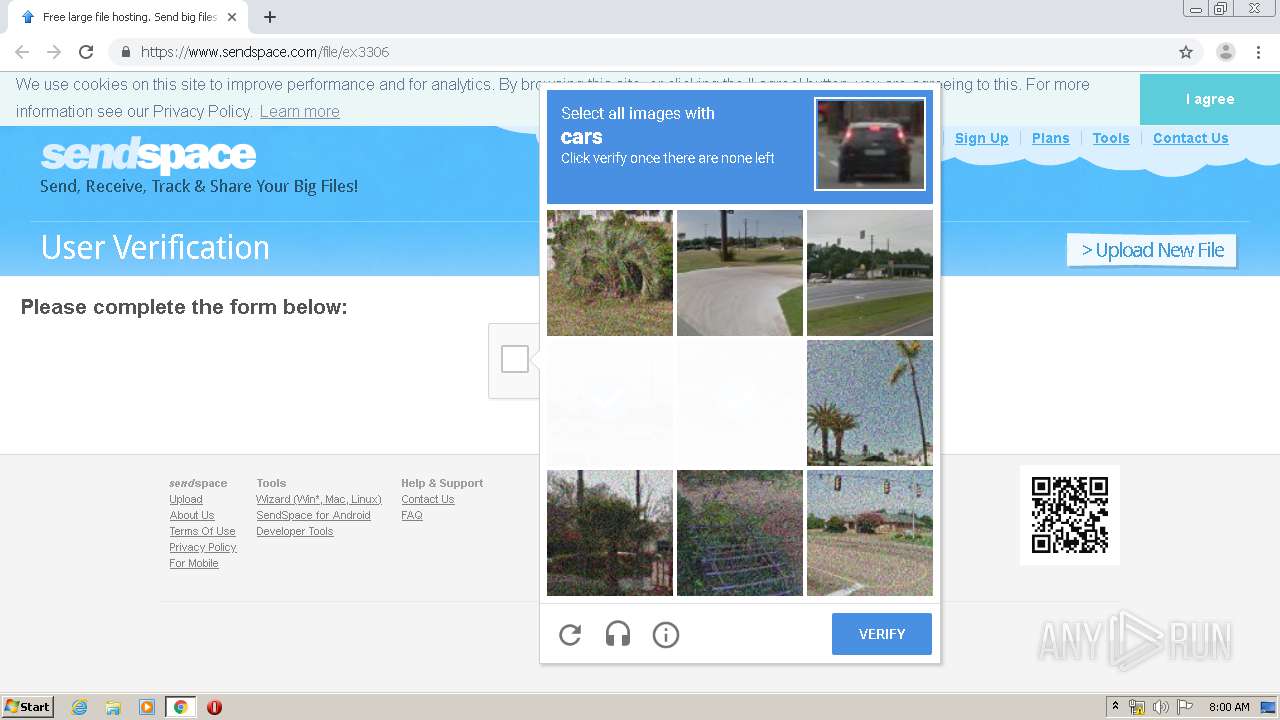Select the palm bush captcha tile
This screenshot has width=1280, height=720.
coord(610,273)
